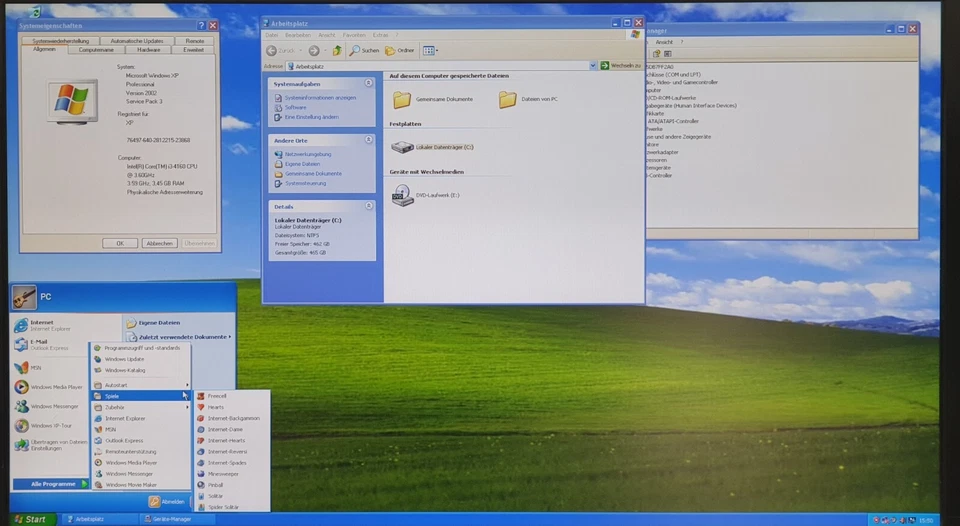960x526 pixels.
Task: Switch to the Hardware tab
Action: pyautogui.click(x=148, y=49)
